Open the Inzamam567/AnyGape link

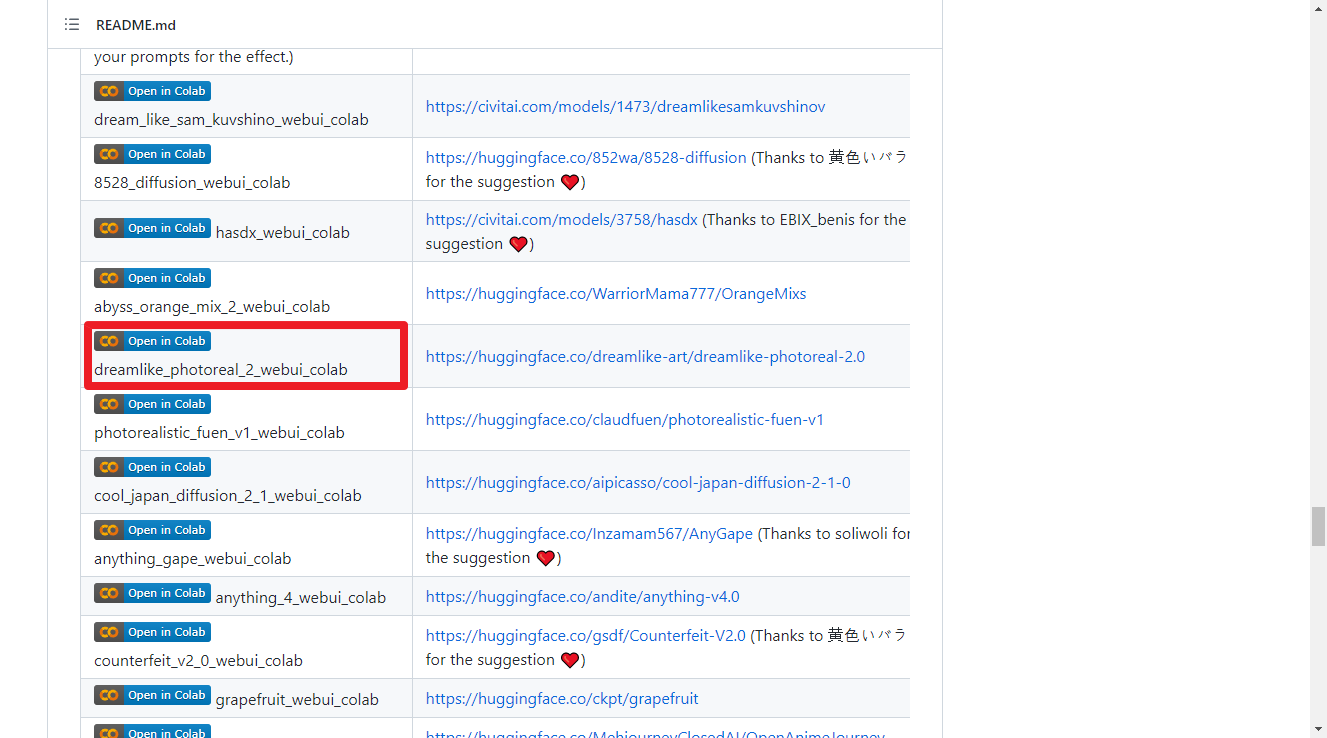pos(589,534)
